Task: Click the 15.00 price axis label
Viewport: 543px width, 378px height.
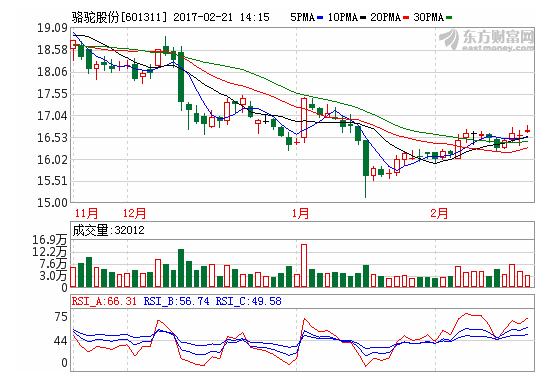Action: click(x=53, y=202)
